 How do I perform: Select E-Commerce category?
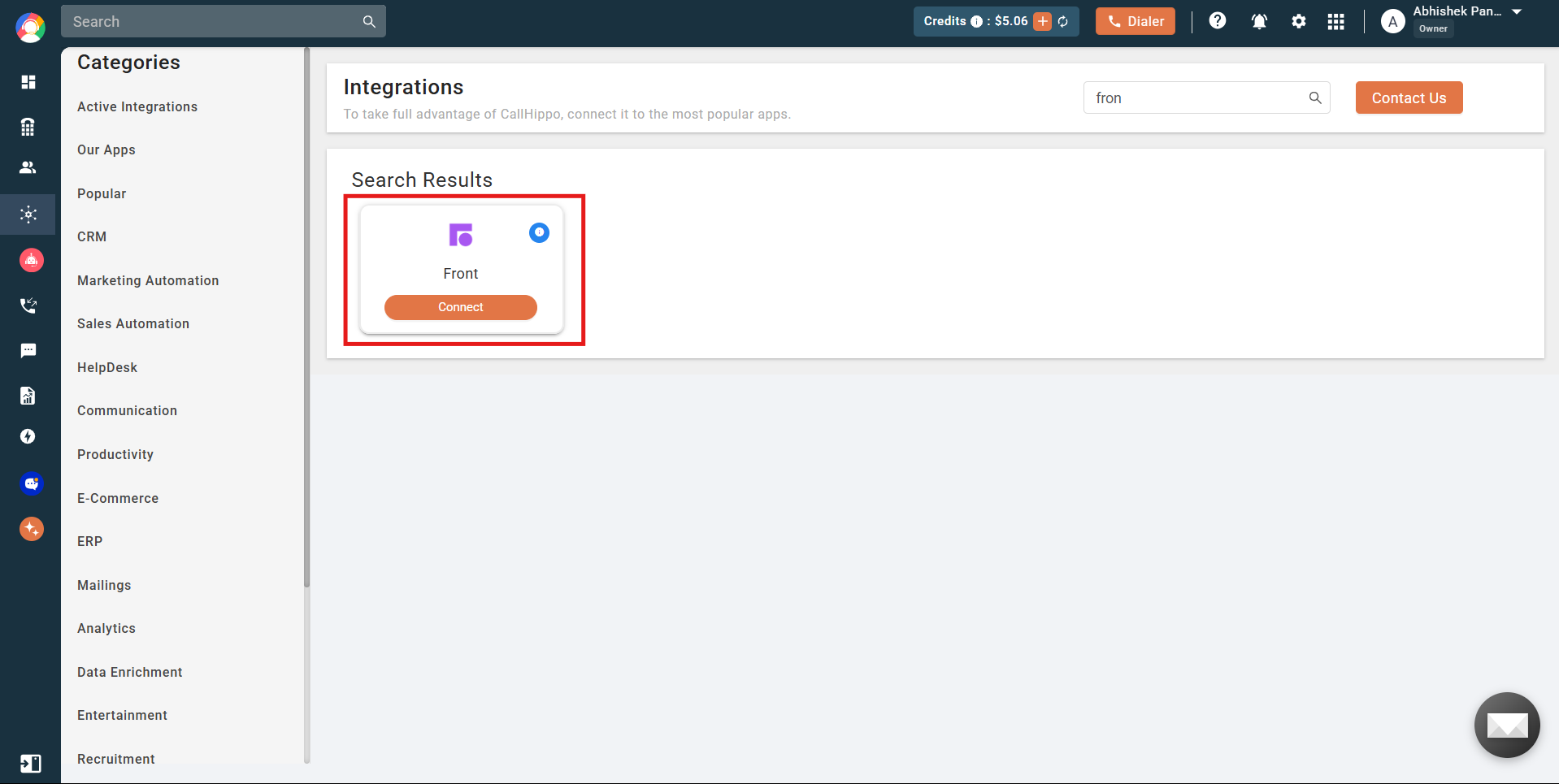pyautogui.click(x=118, y=498)
